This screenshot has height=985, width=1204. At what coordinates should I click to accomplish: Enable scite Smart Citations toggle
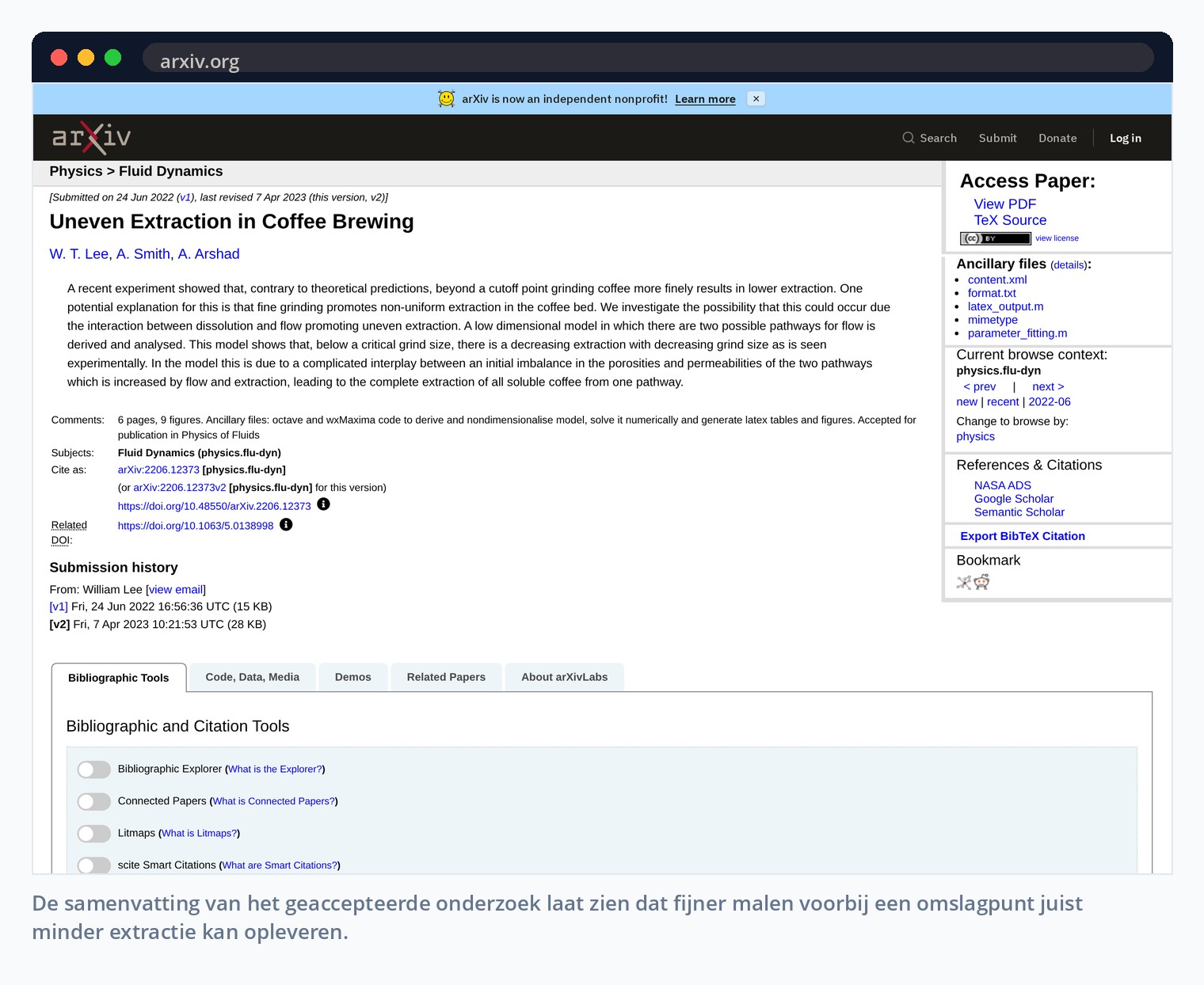pos(93,865)
